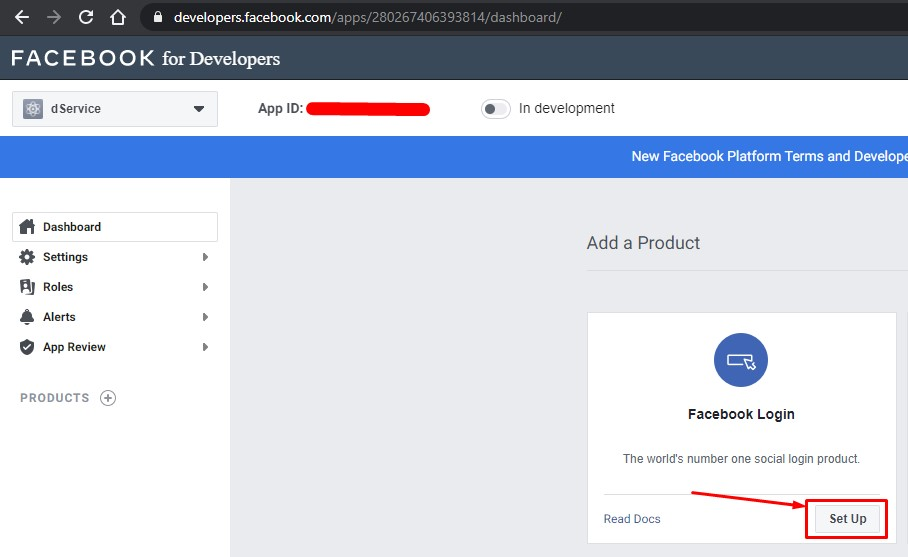
Task: Reload the page with refresh icon
Action: click(86, 17)
